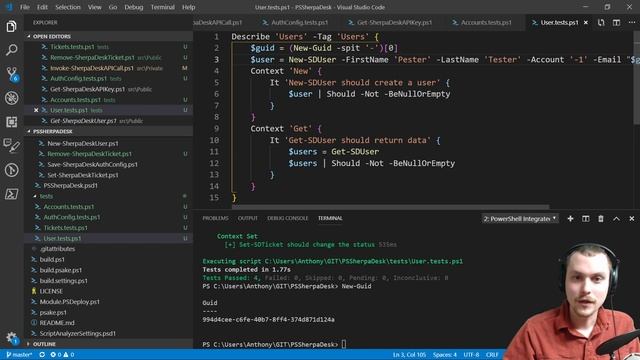Image resolution: width=640 pixels, height=360 pixels.
Task: Close User.tests.ps1 in Open Editors list
Action: point(36,110)
